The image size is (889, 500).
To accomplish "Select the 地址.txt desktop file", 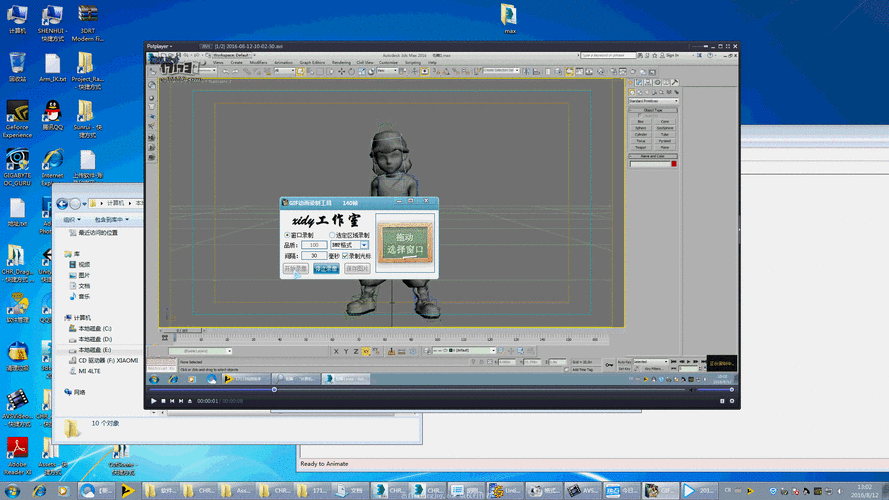I will click(18, 213).
